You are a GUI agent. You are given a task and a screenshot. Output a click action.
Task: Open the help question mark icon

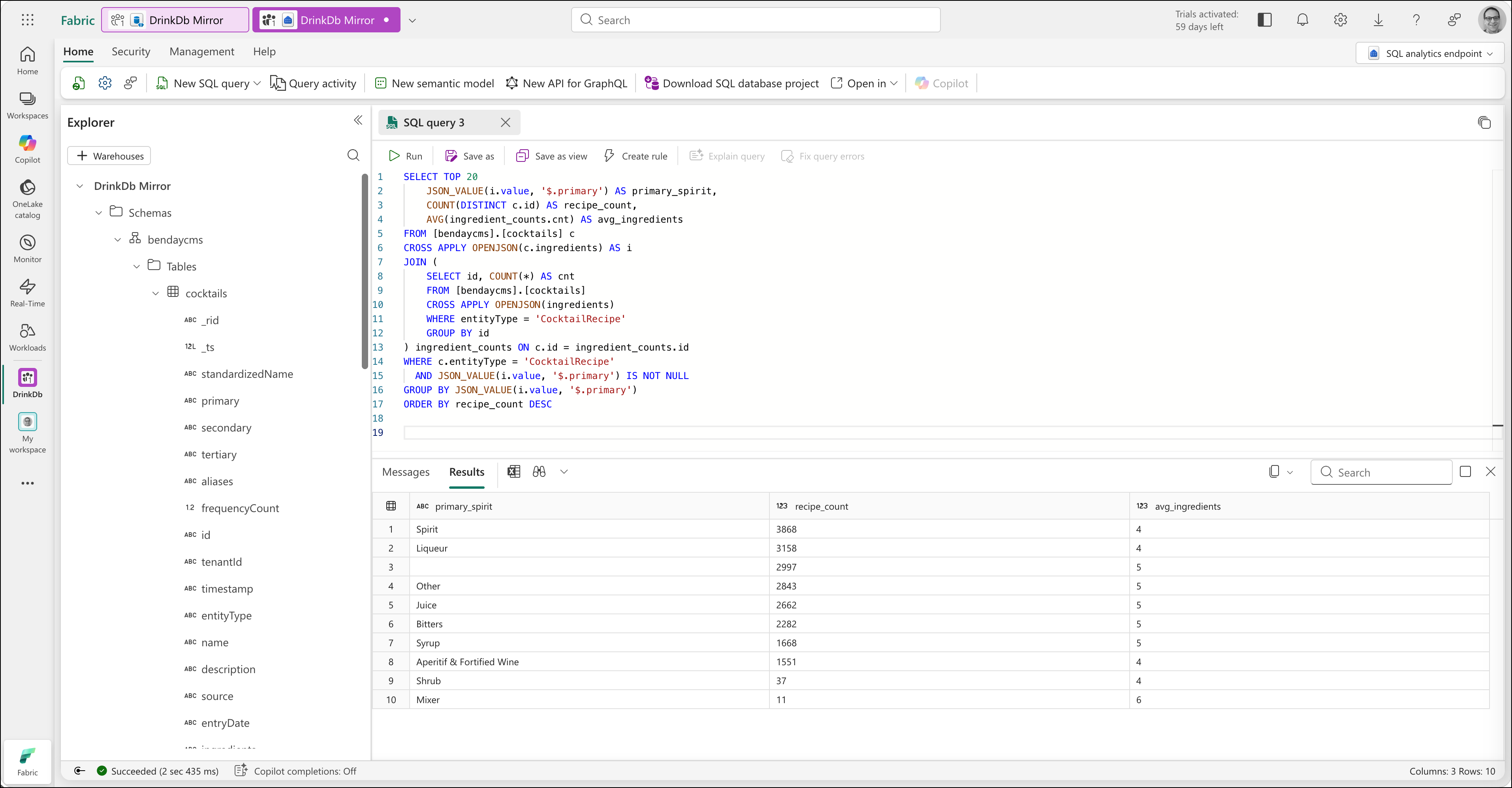(1416, 20)
